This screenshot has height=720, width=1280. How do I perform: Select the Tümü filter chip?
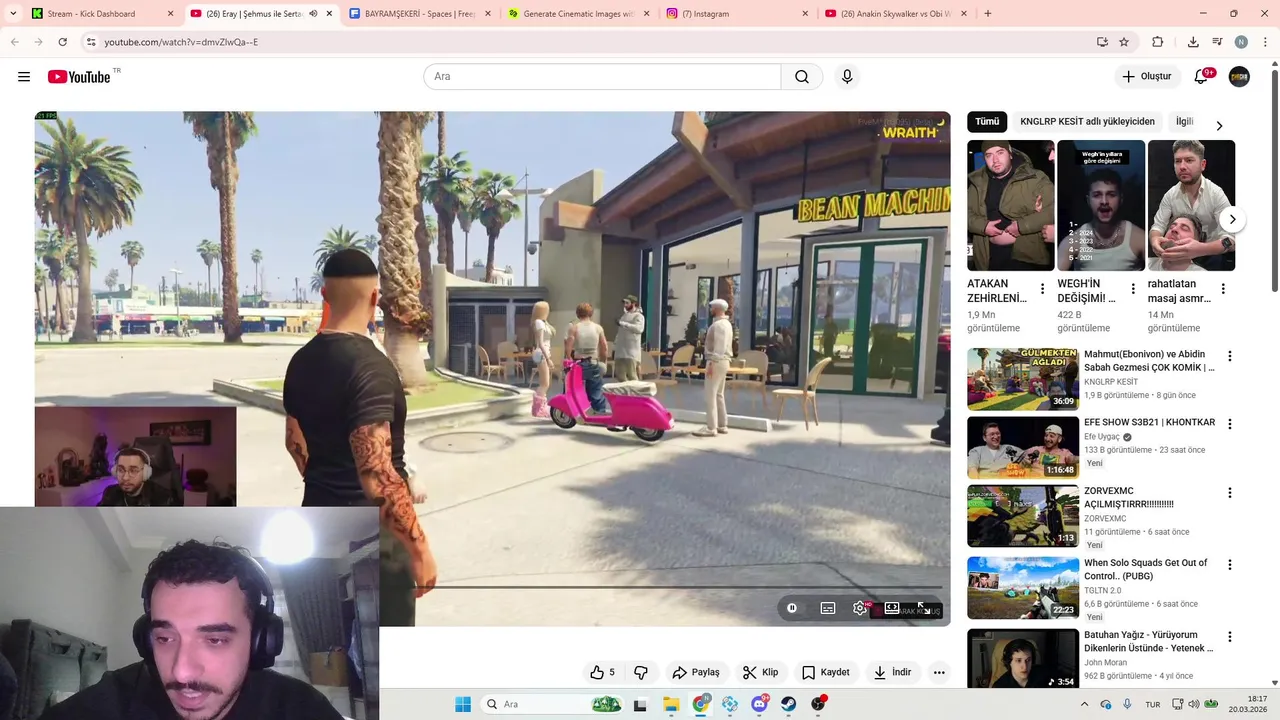tap(987, 122)
